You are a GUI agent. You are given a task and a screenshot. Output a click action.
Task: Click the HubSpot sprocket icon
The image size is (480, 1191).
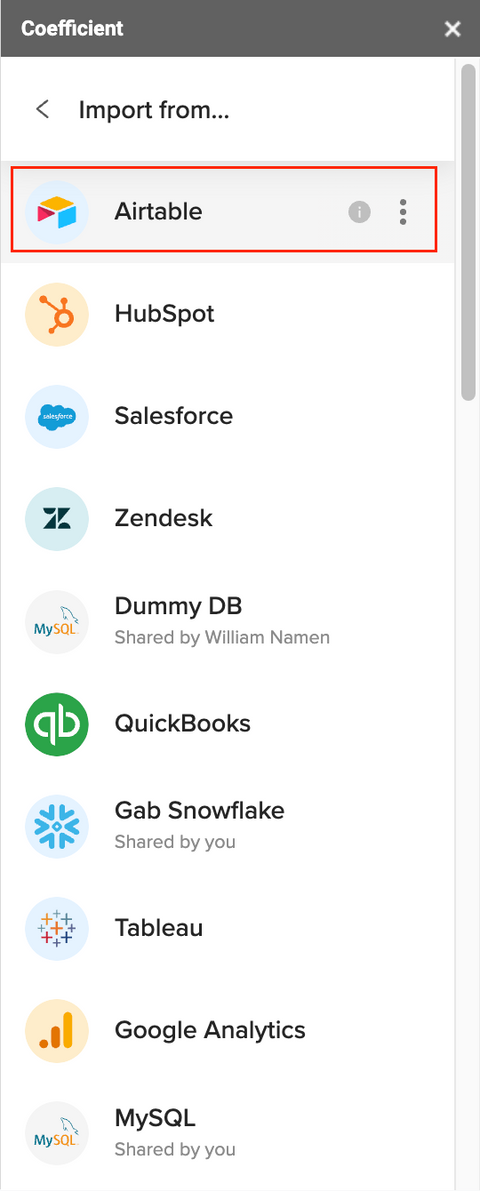pos(57,314)
